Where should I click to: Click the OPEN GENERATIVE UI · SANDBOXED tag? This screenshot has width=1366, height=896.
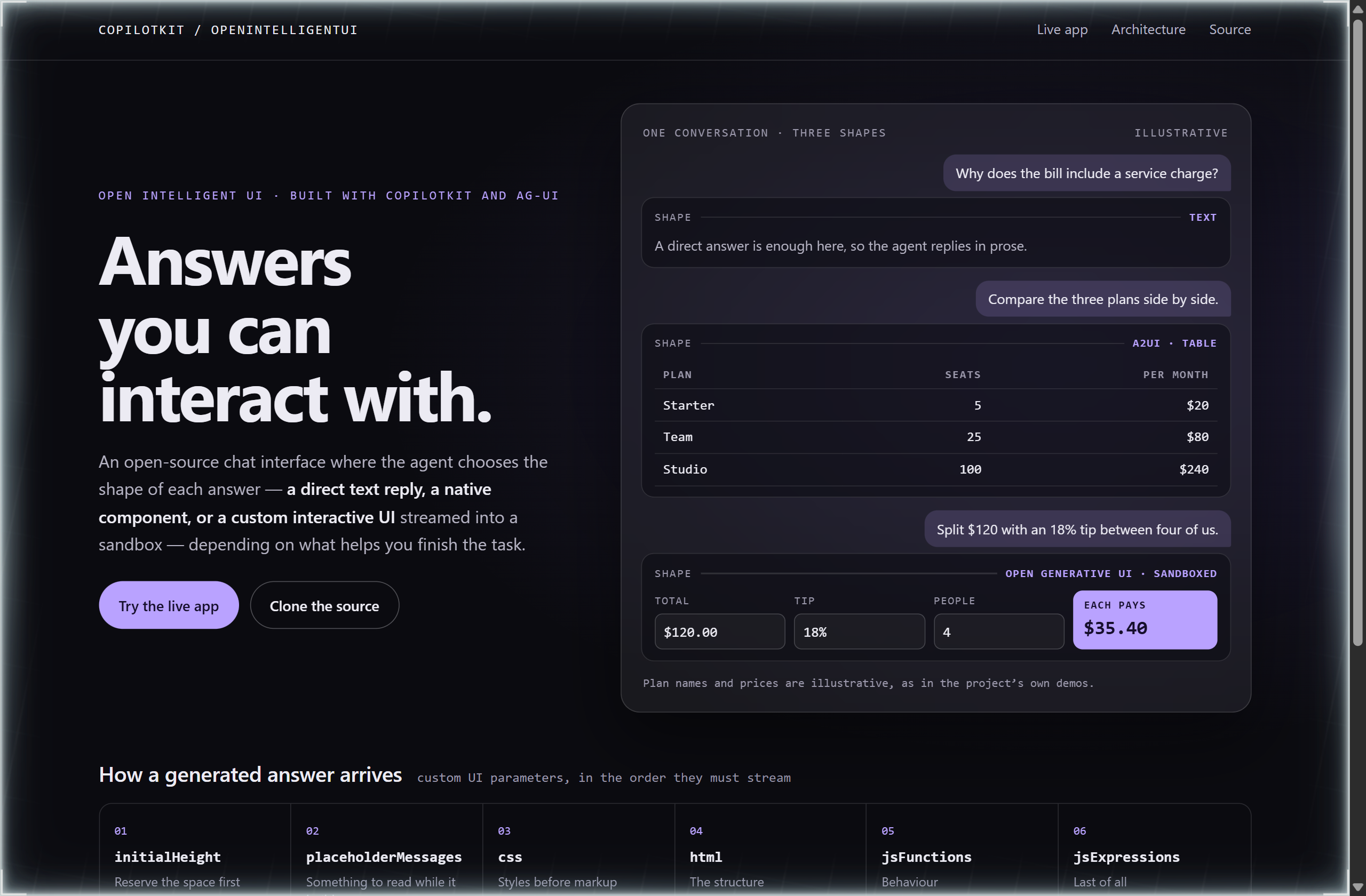(1110, 573)
